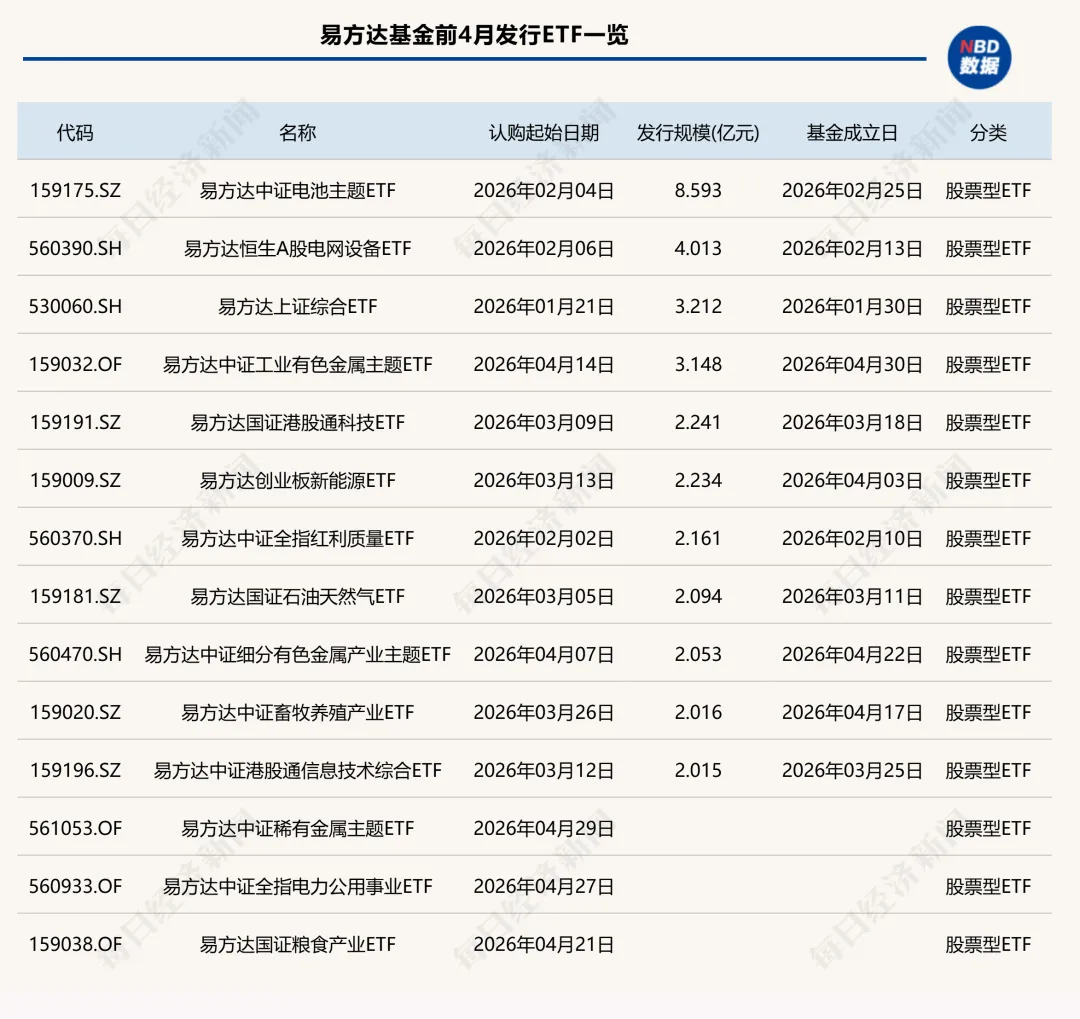The width and height of the screenshot is (1080, 1019).
Task: Click fund code 560470.SH
Action: point(75,653)
